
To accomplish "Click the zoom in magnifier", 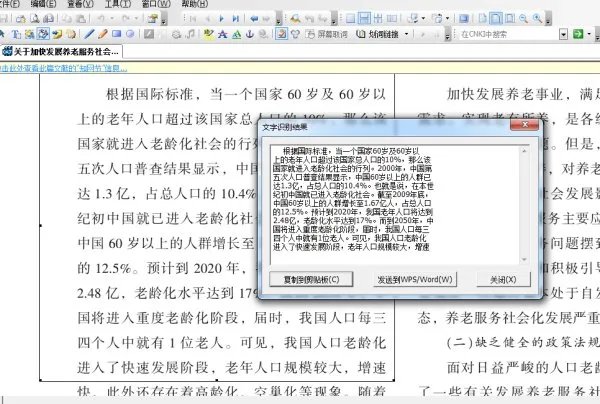I will tap(537, 18).
